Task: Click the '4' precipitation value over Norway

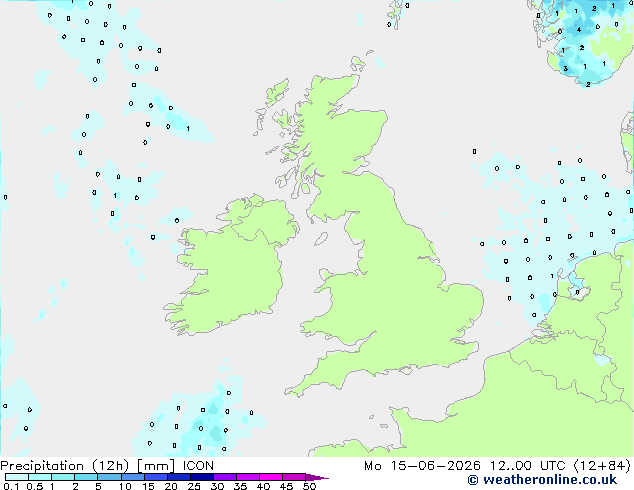Action: click(579, 30)
